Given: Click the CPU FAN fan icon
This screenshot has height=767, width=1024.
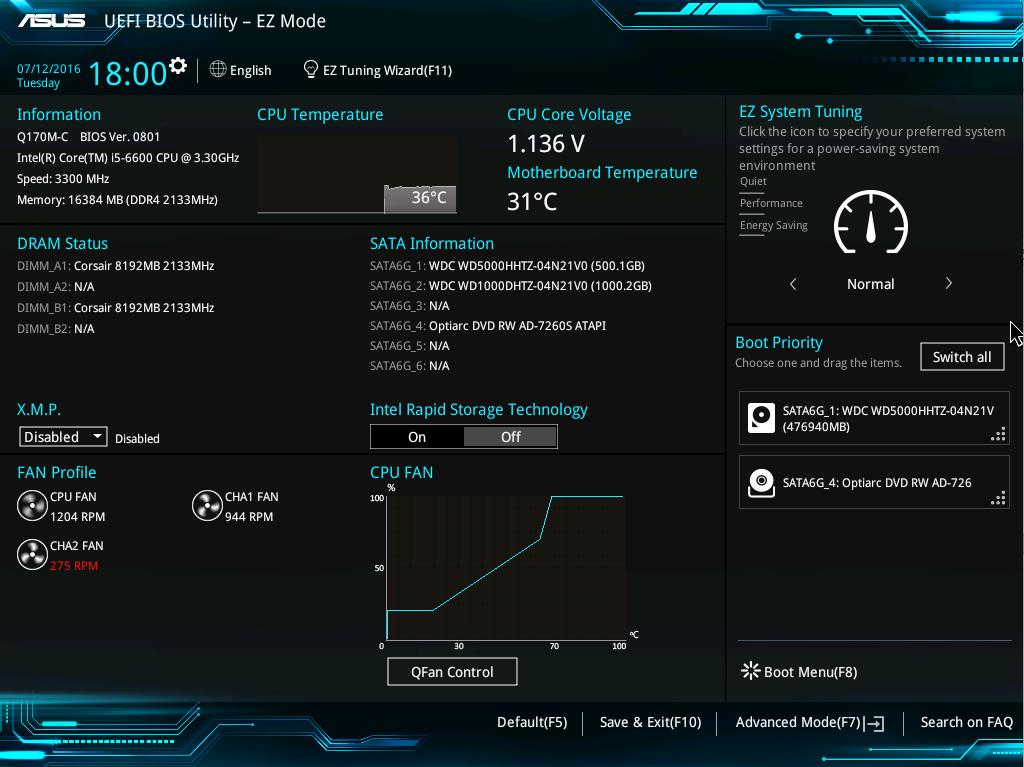Looking at the screenshot, I should 32,506.
